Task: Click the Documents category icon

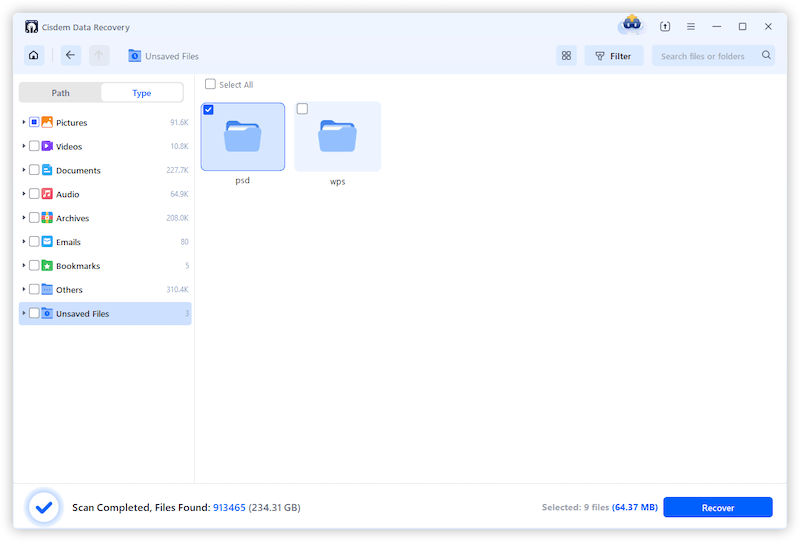Action: coord(47,170)
